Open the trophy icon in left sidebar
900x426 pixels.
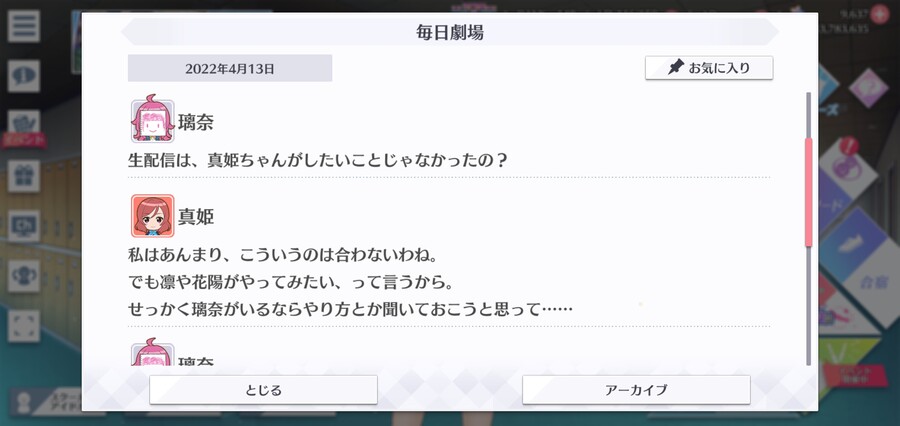24,276
